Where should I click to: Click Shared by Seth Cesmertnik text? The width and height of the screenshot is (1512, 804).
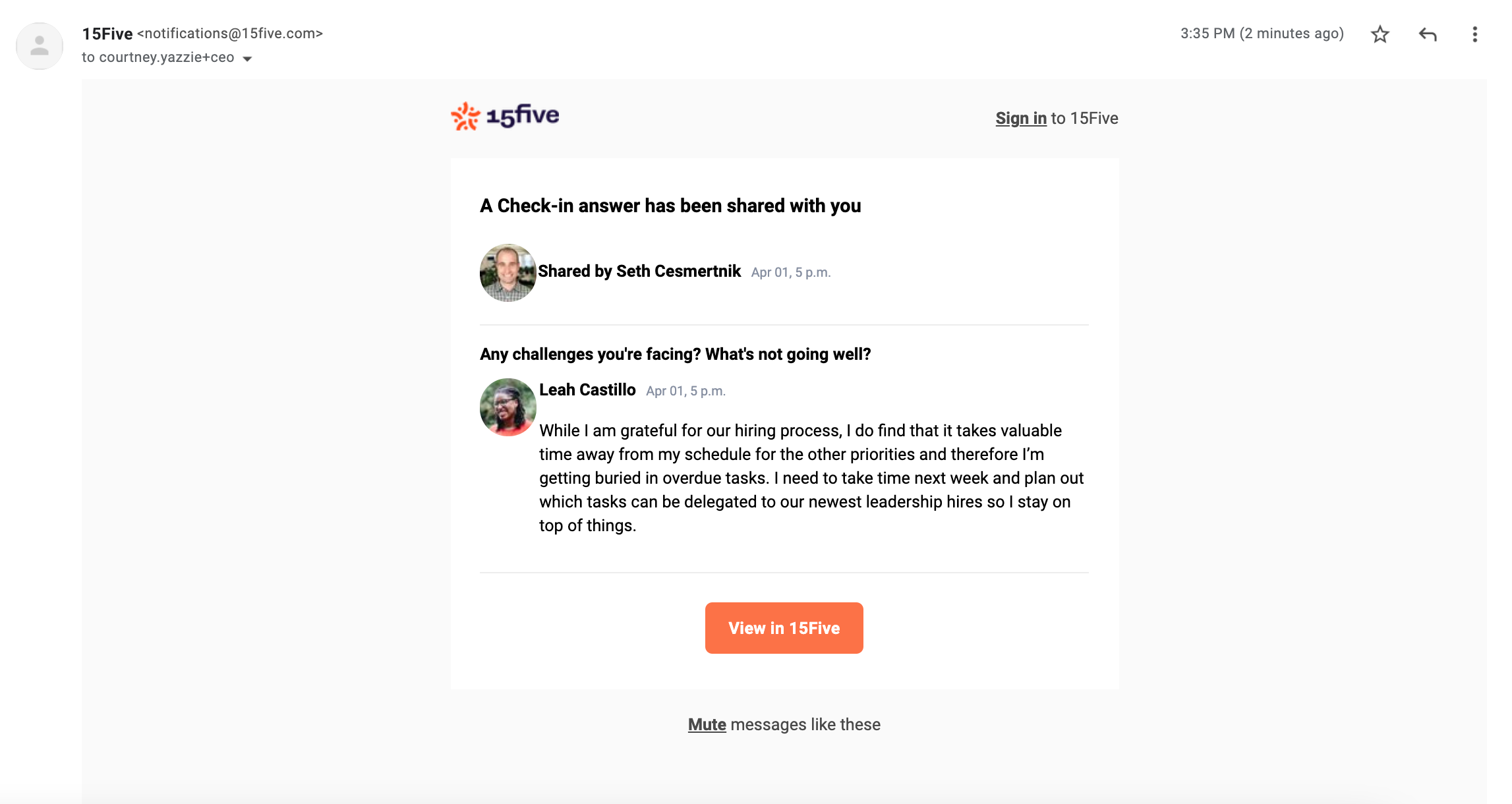pyautogui.click(x=639, y=271)
